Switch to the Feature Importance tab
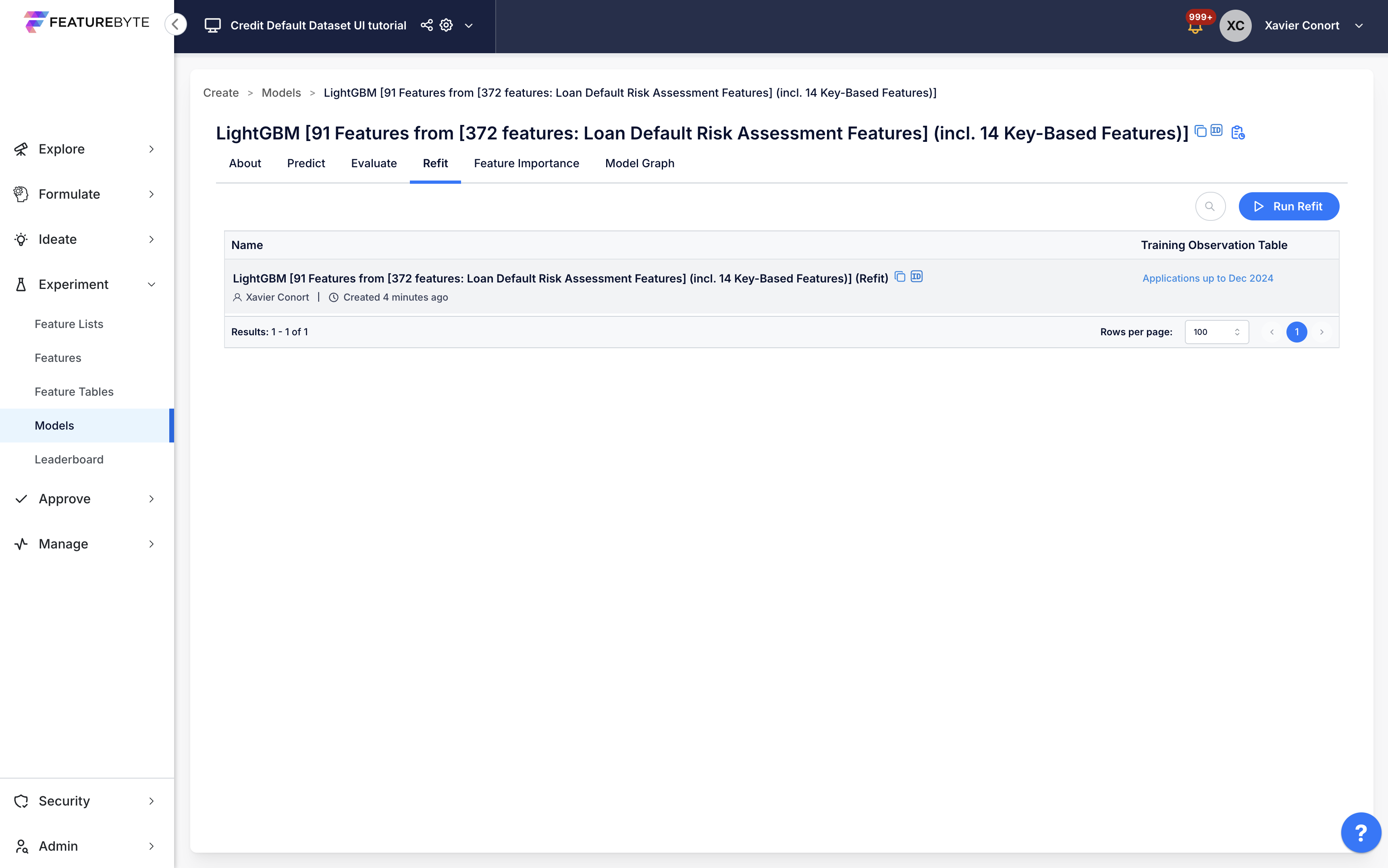 (x=526, y=164)
